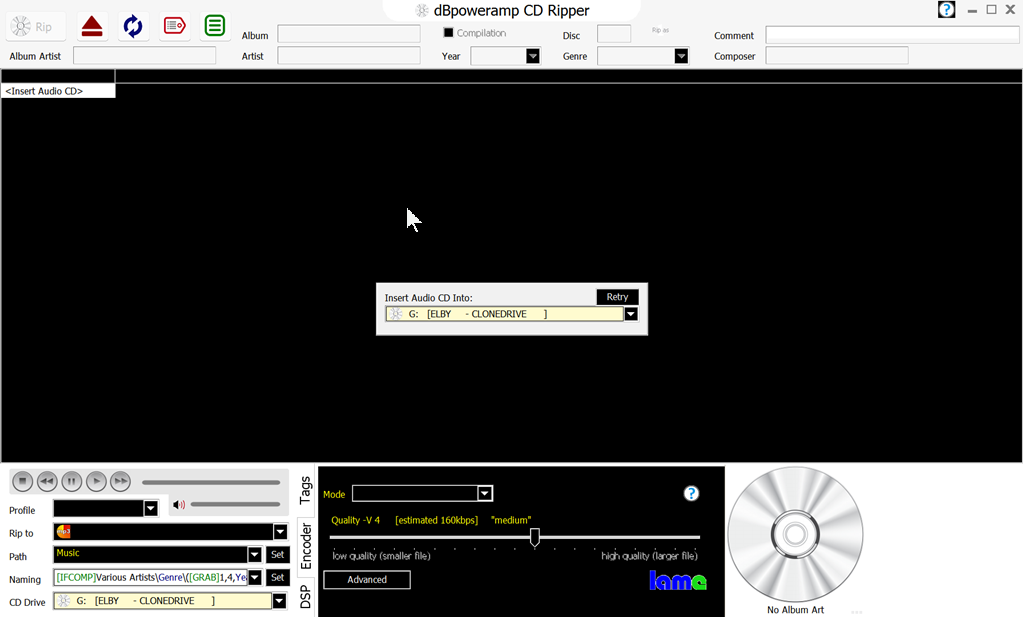Click the Retry button

click(x=617, y=297)
